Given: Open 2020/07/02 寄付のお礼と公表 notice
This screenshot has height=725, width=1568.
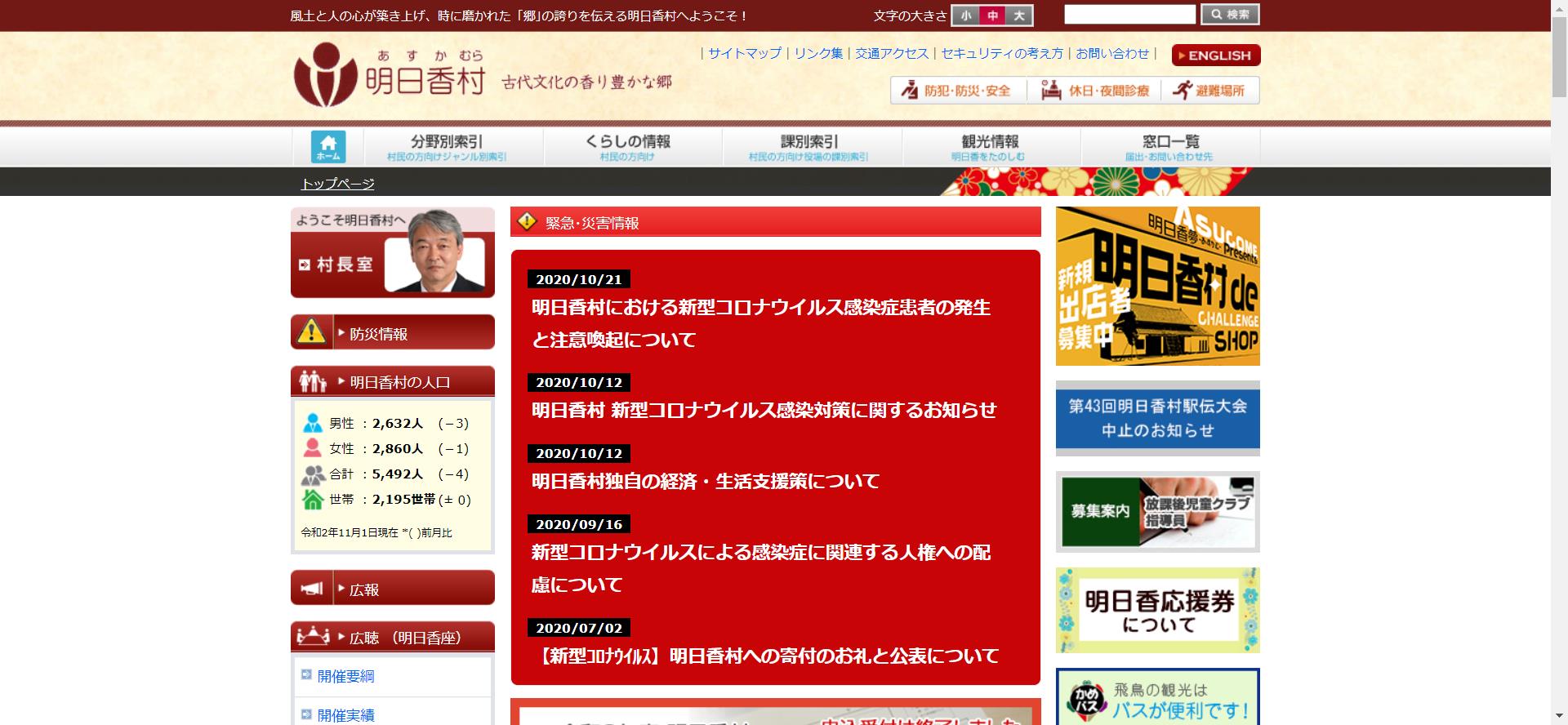Looking at the screenshot, I should point(766,656).
